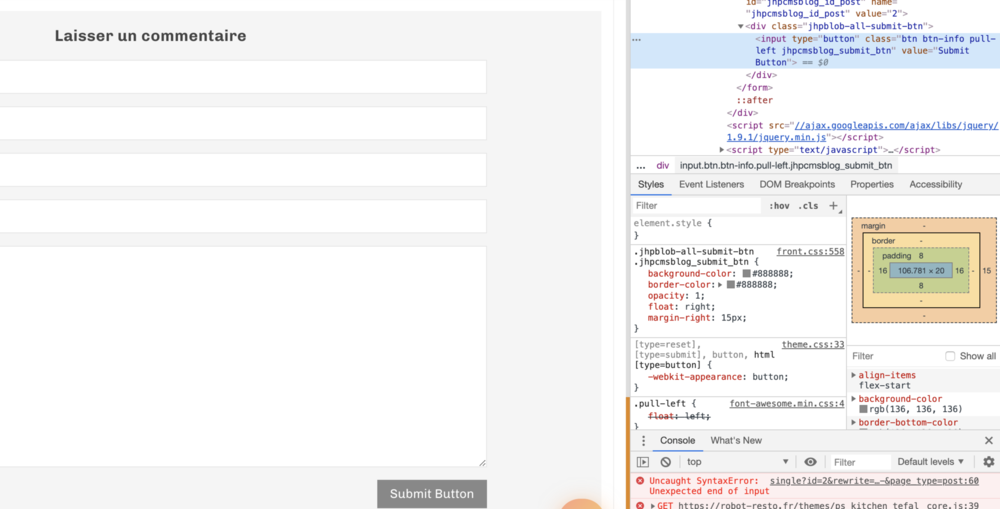Click the rgb(136, 136, 136) computed color swatch
The height and width of the screenshot is (509, 1000).
pos(863,409)
